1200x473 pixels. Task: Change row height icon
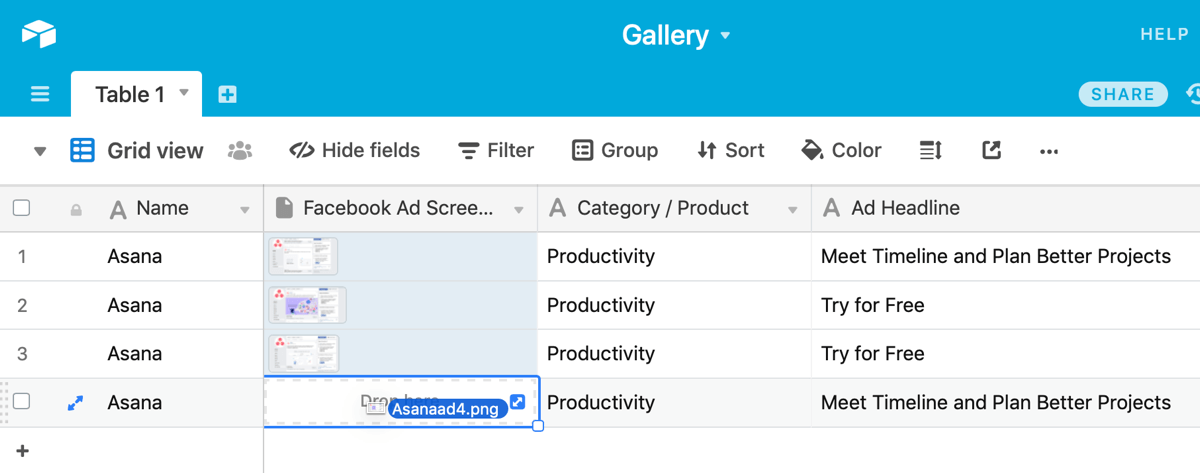(x=931, y=151)
